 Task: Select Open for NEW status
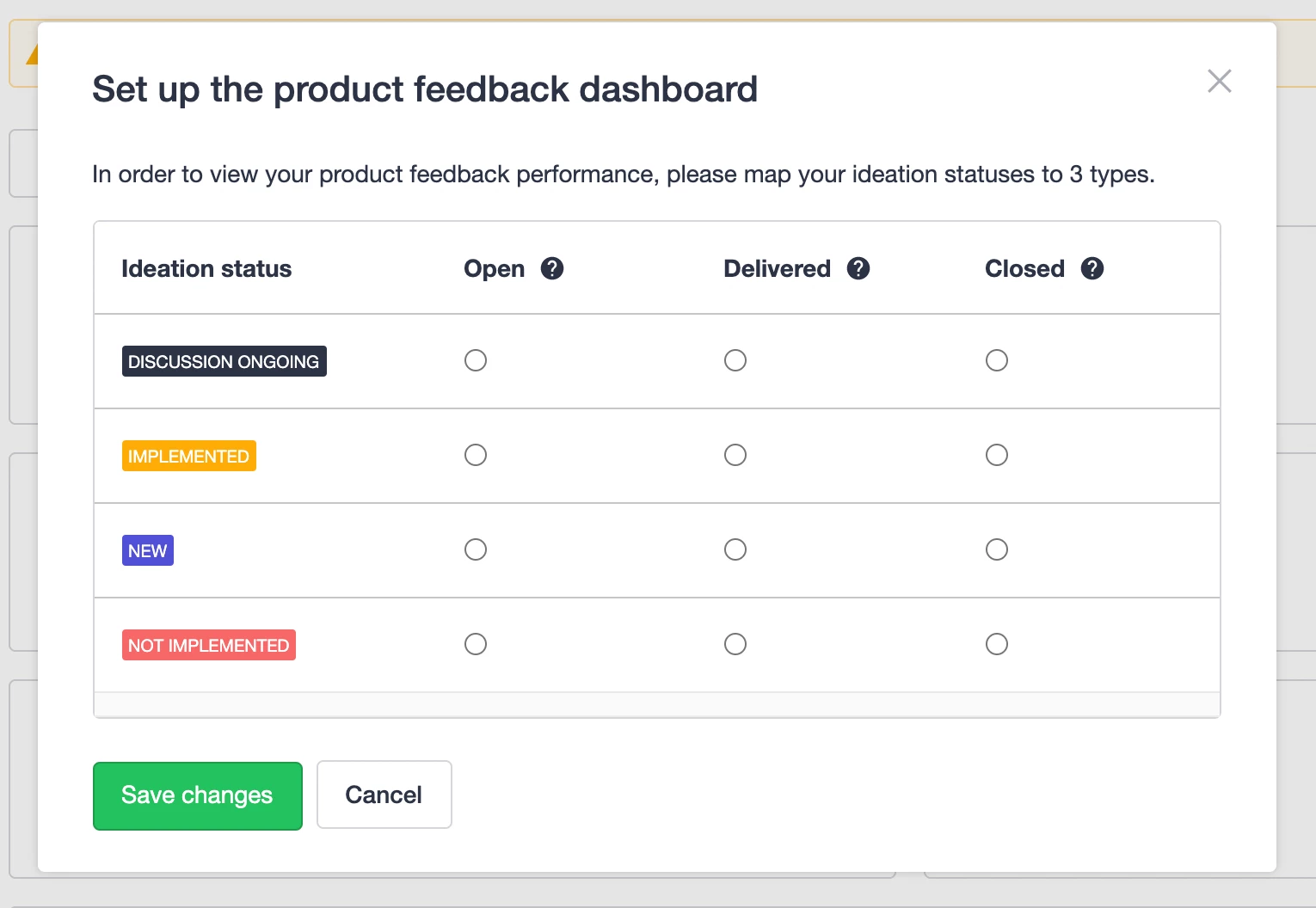point(476,549)
